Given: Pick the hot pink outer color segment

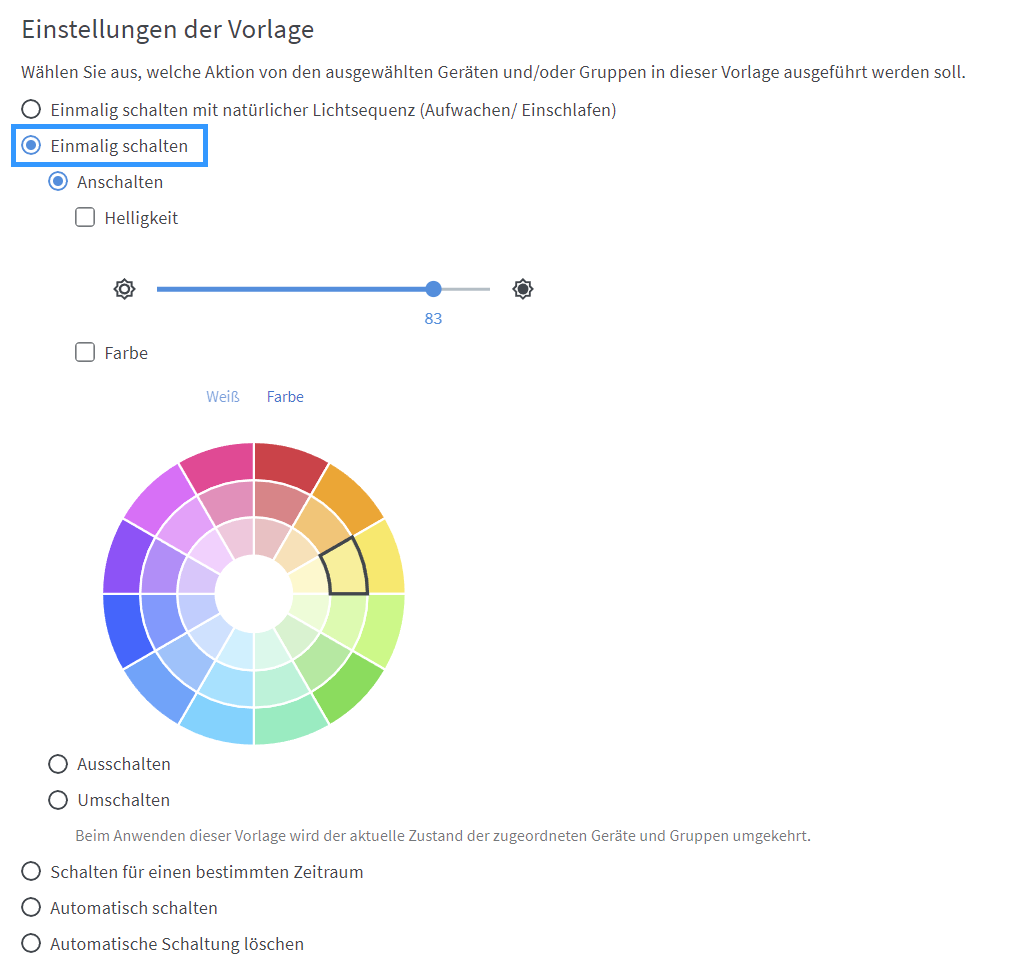Looking at the screenshot, I should [220, 464].
